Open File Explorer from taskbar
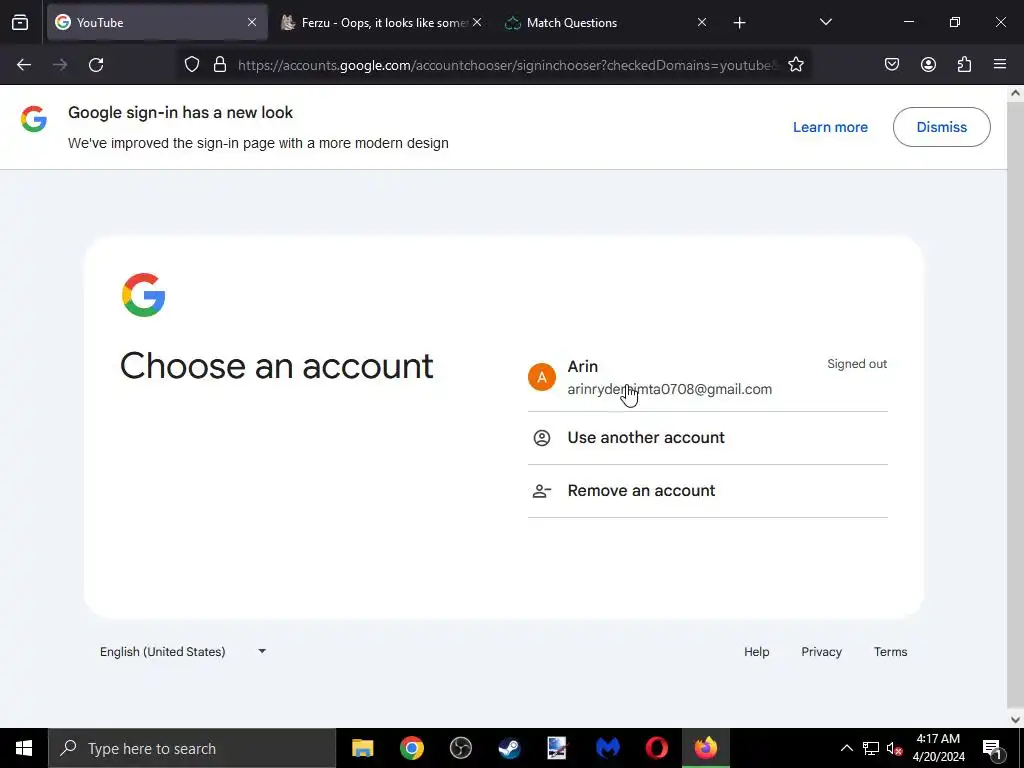 362,748
